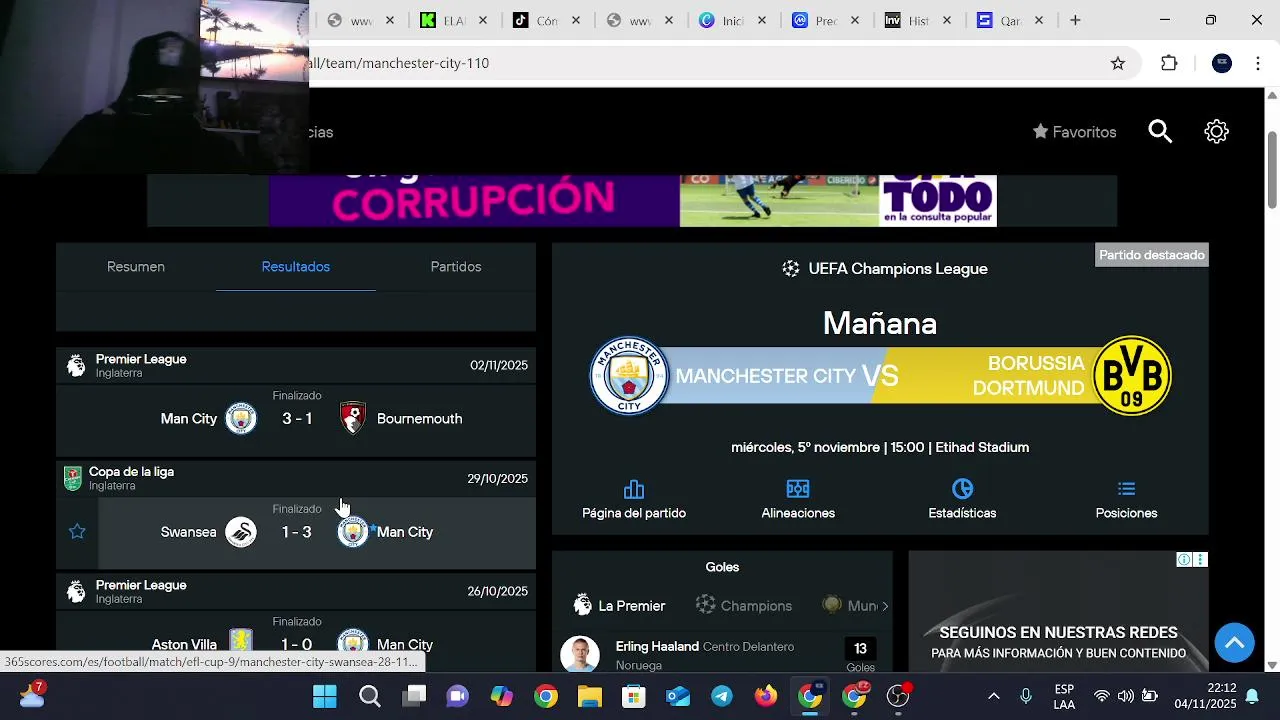Viewport: 1280px width, 720px height.
Task: Open File Explorer from the taskbar
Action: 590,696
